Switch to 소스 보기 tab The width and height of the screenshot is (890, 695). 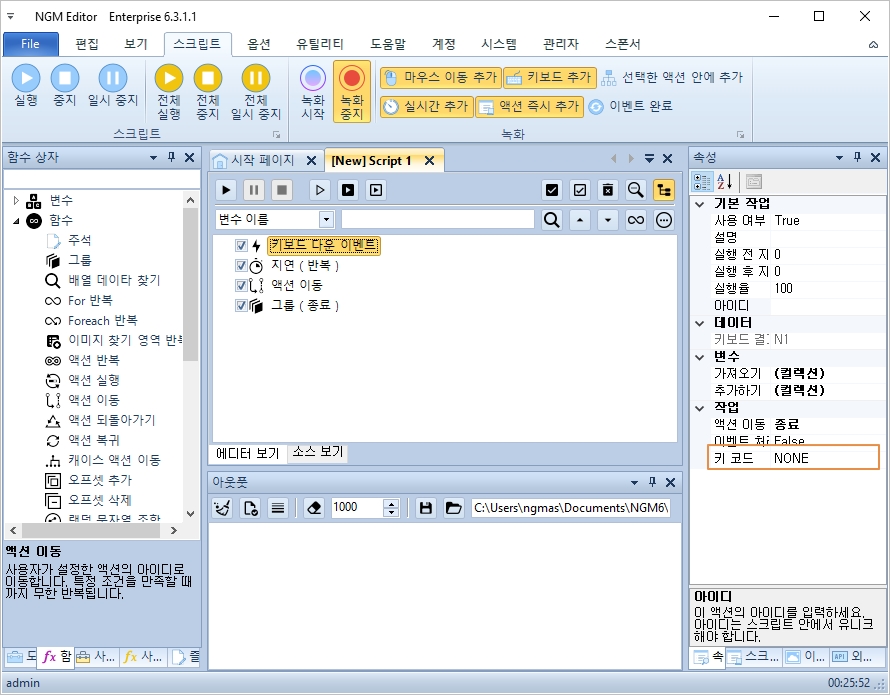tap(318, 452)
